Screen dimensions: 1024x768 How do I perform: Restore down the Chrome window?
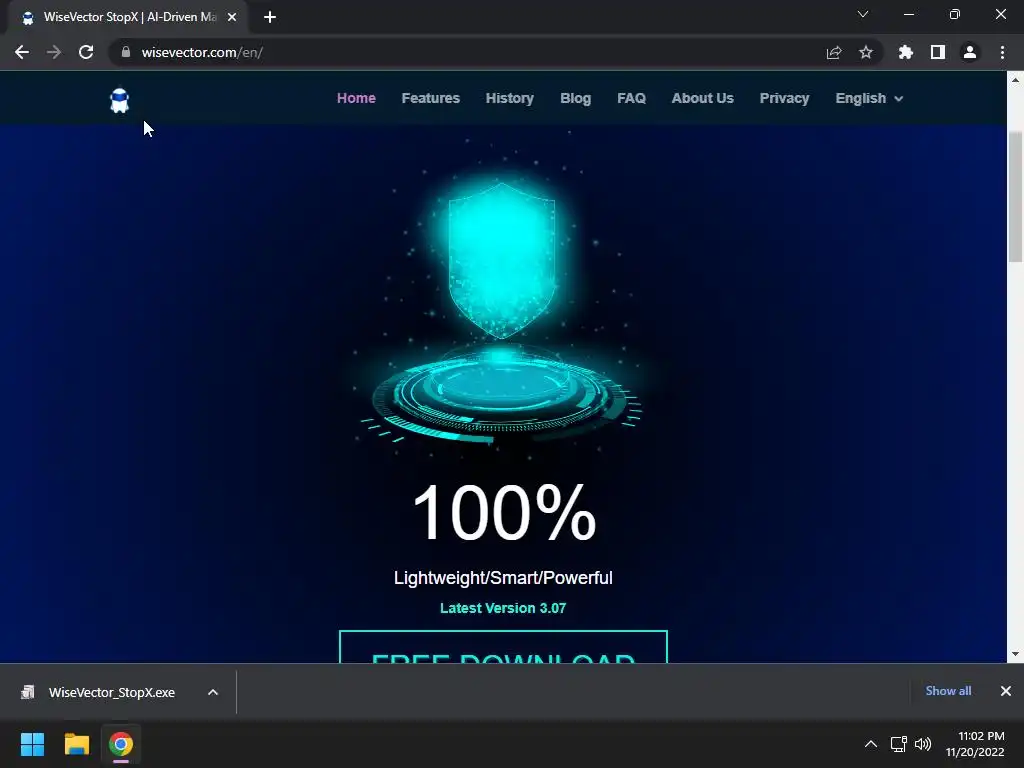tap(955, 14)
